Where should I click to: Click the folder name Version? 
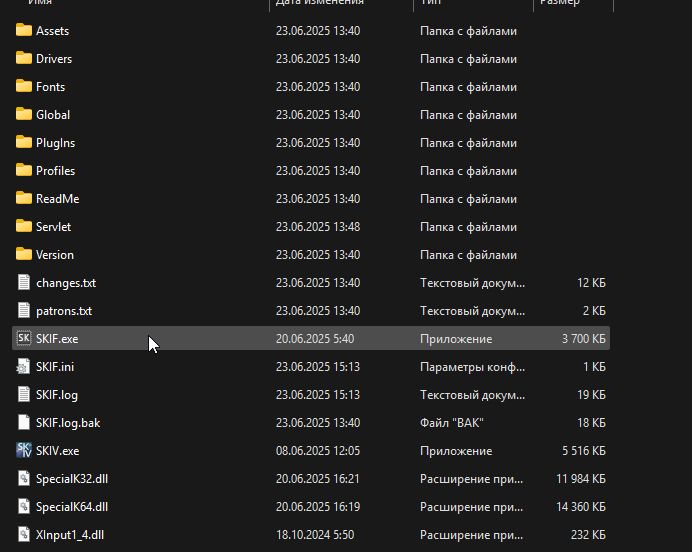pyautogui.click(x=55, y=255)
